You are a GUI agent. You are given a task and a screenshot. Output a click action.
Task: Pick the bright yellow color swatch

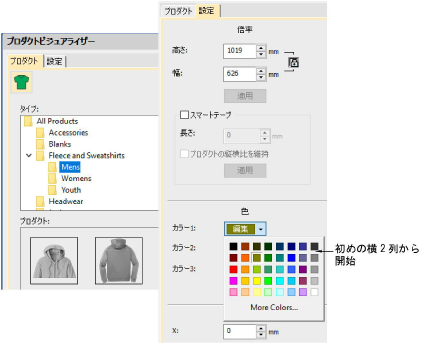[257, 281]
